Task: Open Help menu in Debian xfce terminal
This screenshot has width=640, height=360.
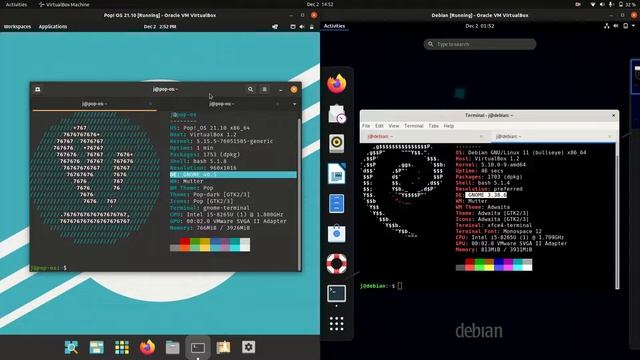Action: 449,126
